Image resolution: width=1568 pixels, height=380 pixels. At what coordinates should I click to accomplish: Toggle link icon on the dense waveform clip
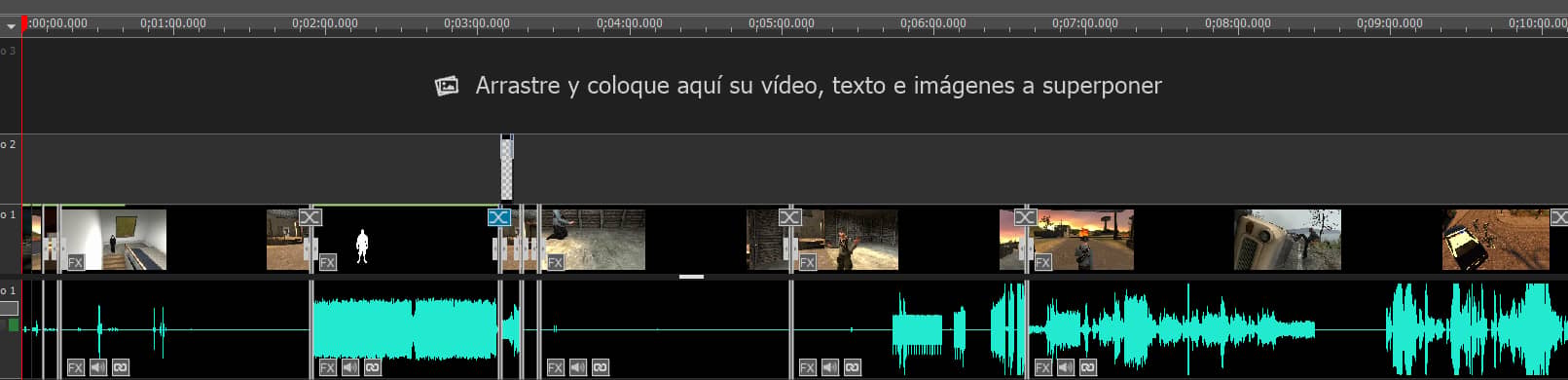point(372,367)
